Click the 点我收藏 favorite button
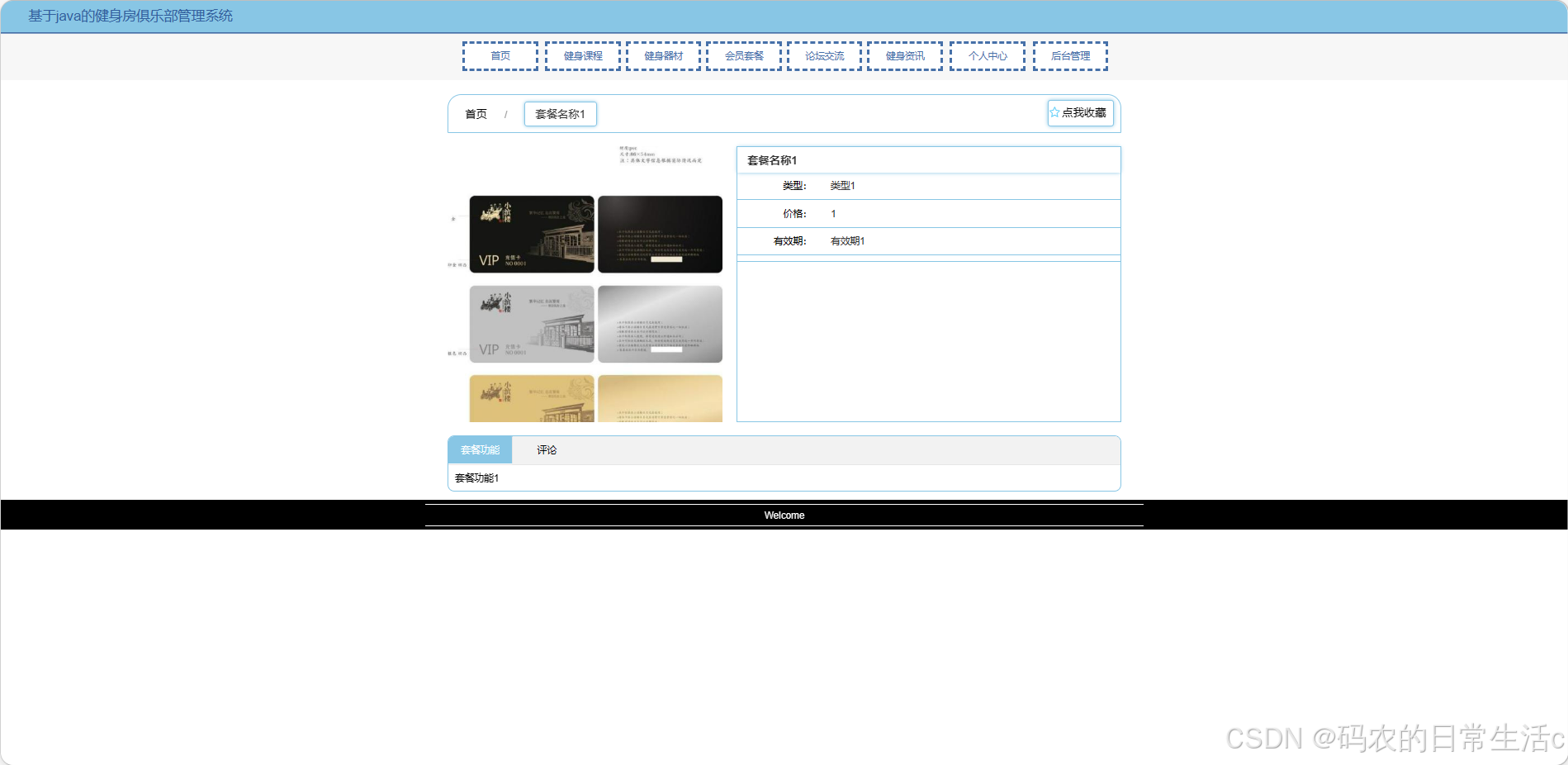The image size is (1568, 765). point(1080,113)
